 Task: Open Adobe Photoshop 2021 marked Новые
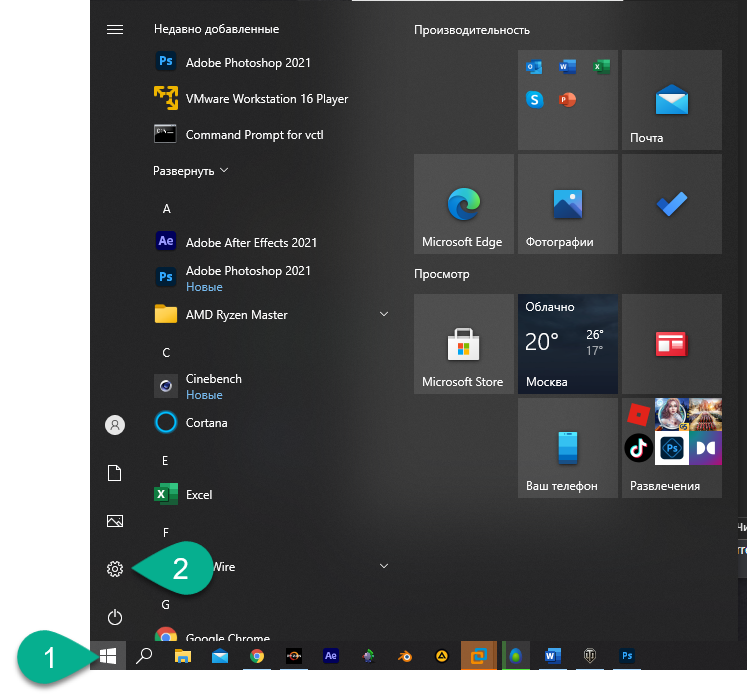click(232, 278)
